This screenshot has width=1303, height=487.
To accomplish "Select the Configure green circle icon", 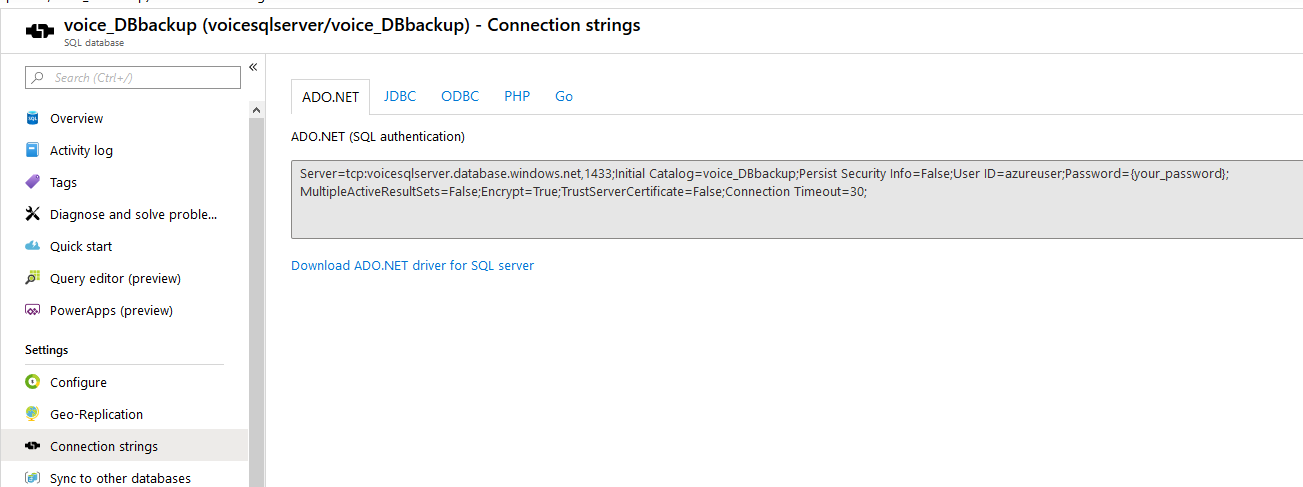I will tap(32, 382).
